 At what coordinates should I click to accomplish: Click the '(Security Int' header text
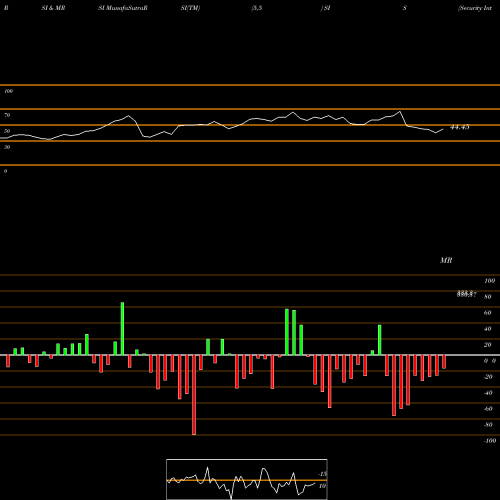pyautogui.click(x=475, y=8)
